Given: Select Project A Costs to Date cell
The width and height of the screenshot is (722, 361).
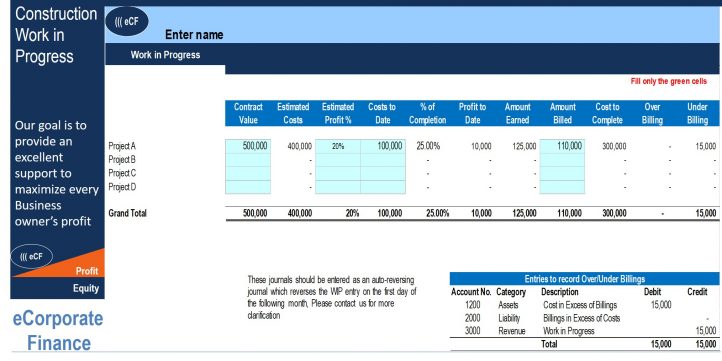Looking at the screenshot, I should click(383, 146).
